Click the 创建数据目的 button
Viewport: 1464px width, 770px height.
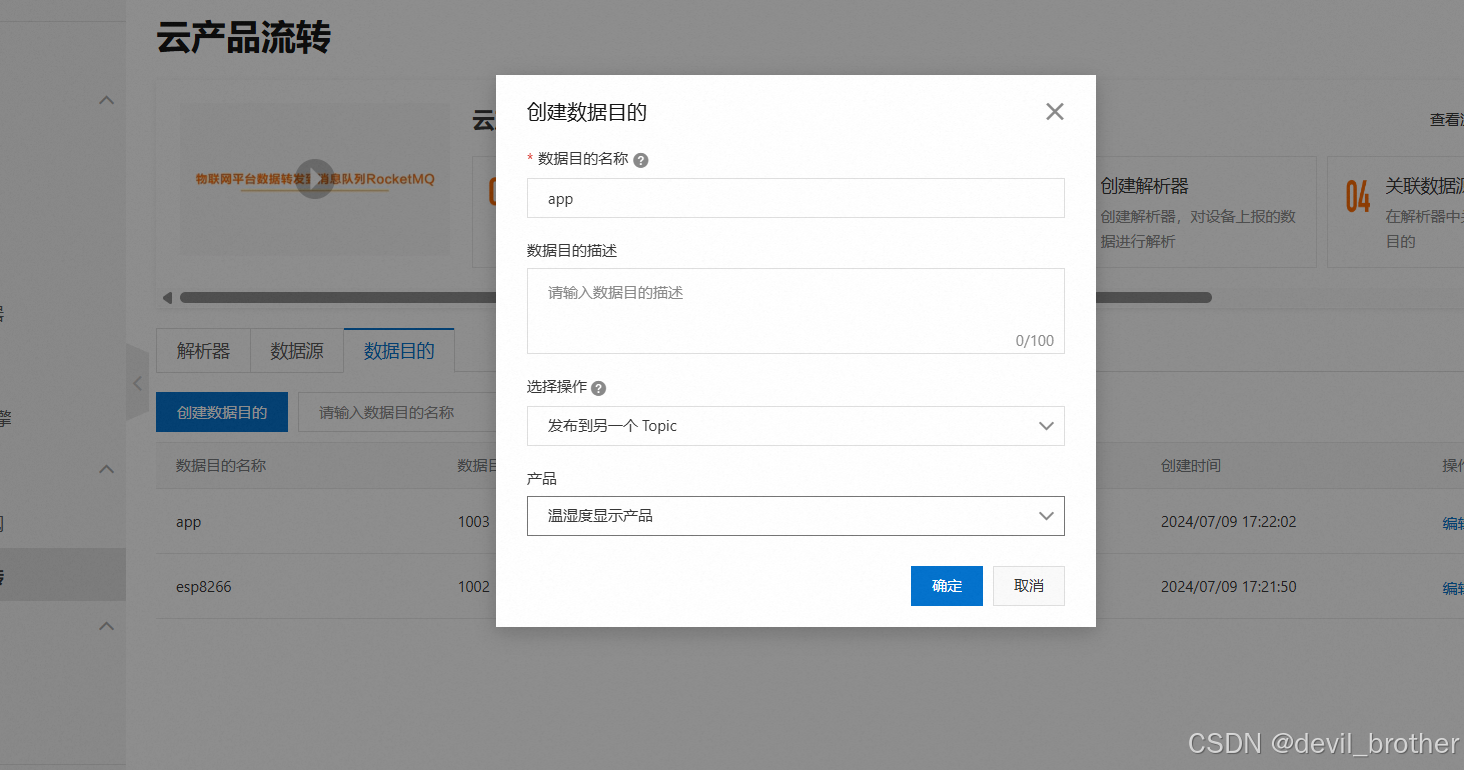click(221, 411)
